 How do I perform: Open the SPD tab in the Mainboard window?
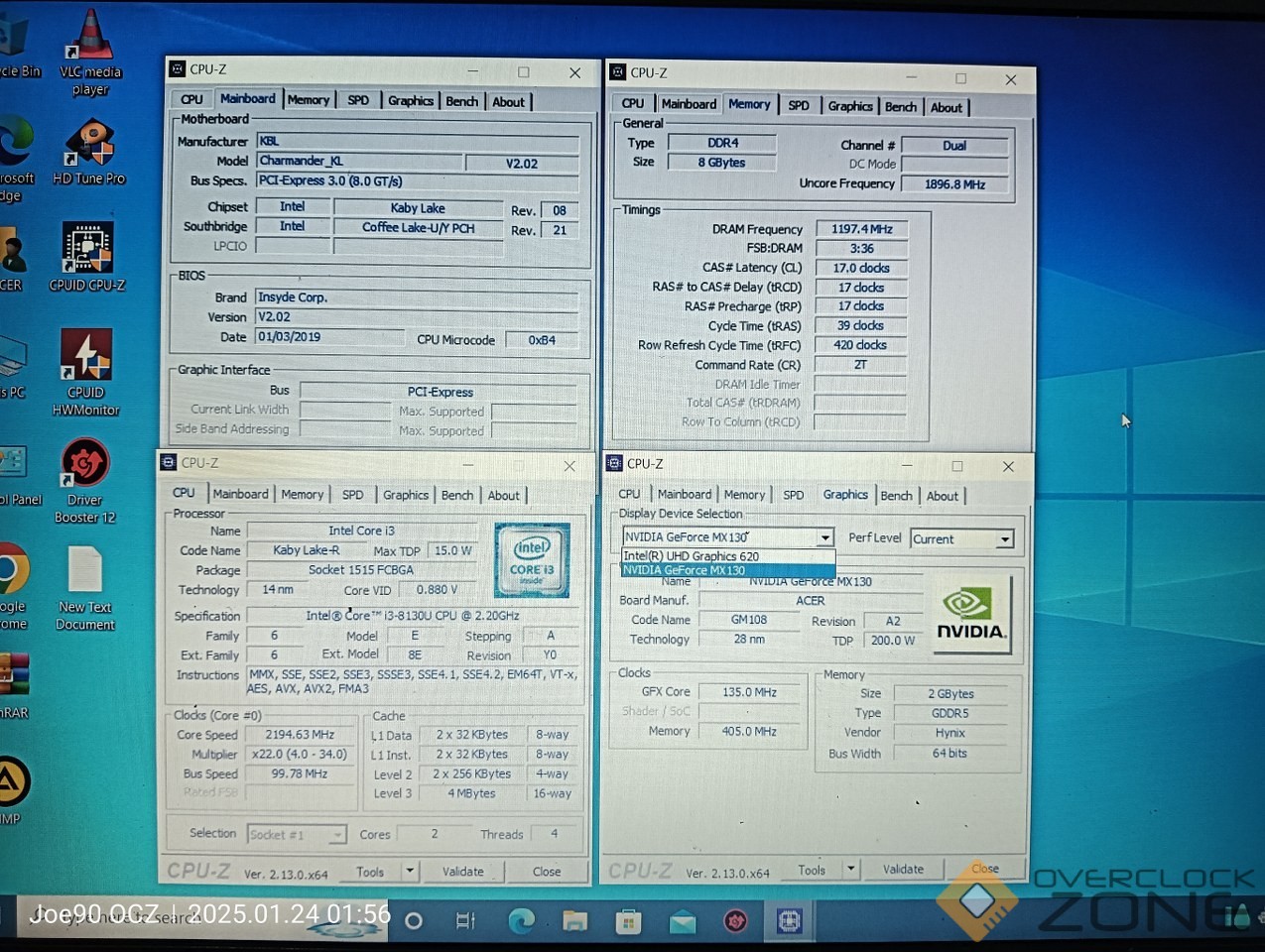[358, 100]
